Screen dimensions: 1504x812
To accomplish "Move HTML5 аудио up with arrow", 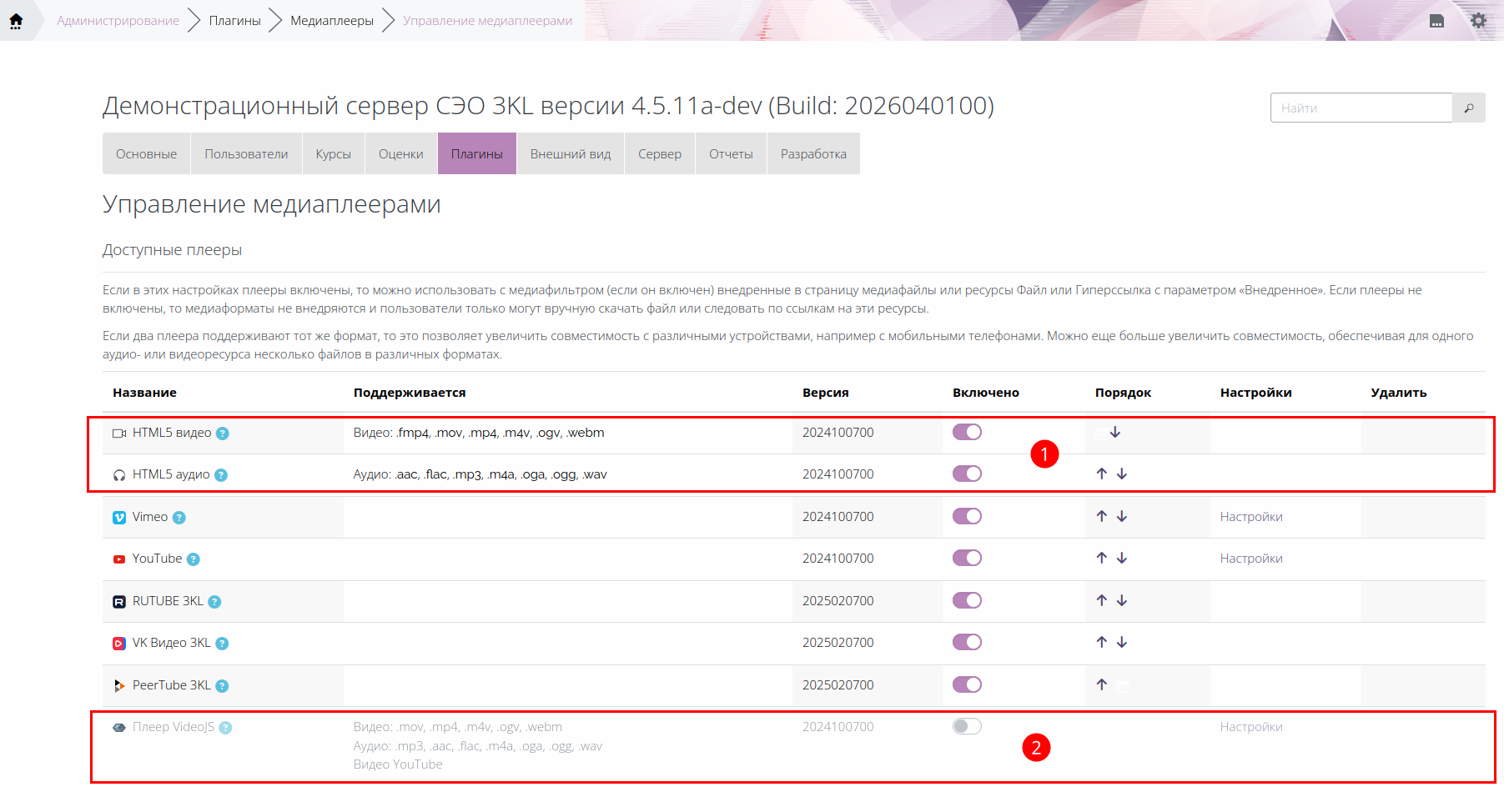I will (x=1102, y=474).
